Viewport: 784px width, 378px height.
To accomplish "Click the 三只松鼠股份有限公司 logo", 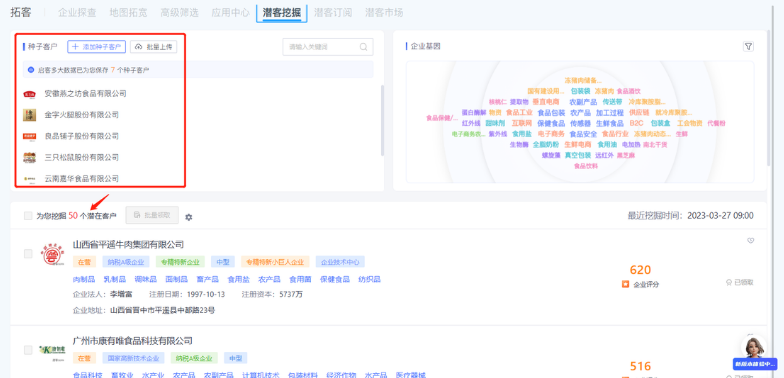I will (x=30, y=158).
